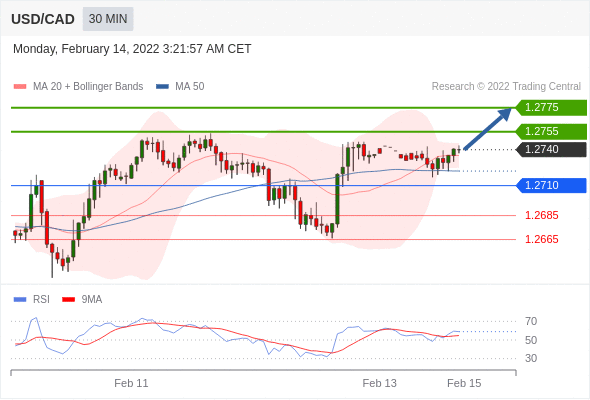This screenshot has height=400, width=590.
Task: Click the blue RSI legend swatch
Action: [x=20, y=300]
